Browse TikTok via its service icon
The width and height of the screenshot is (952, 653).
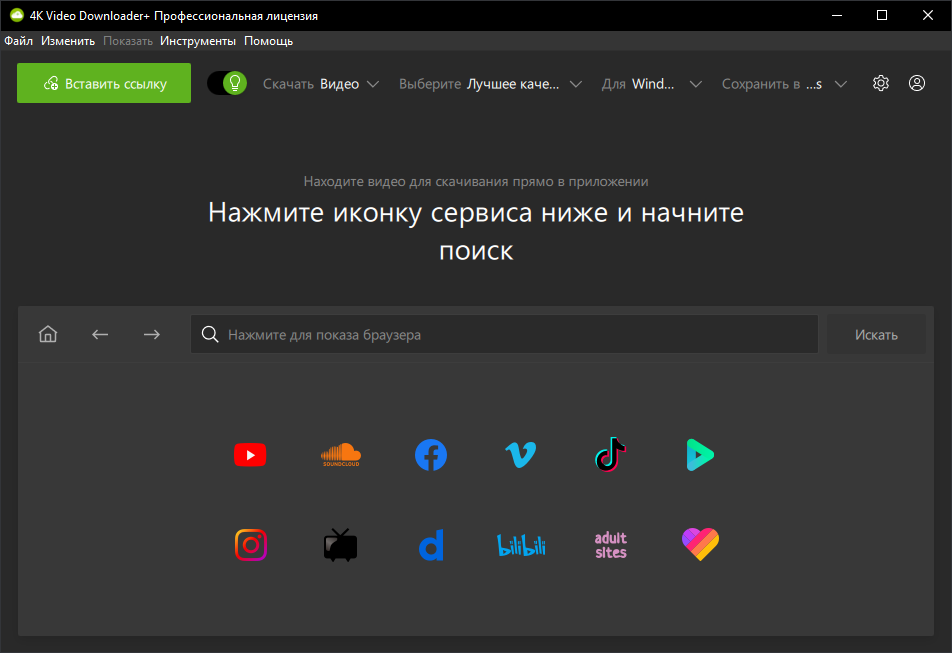610,455
